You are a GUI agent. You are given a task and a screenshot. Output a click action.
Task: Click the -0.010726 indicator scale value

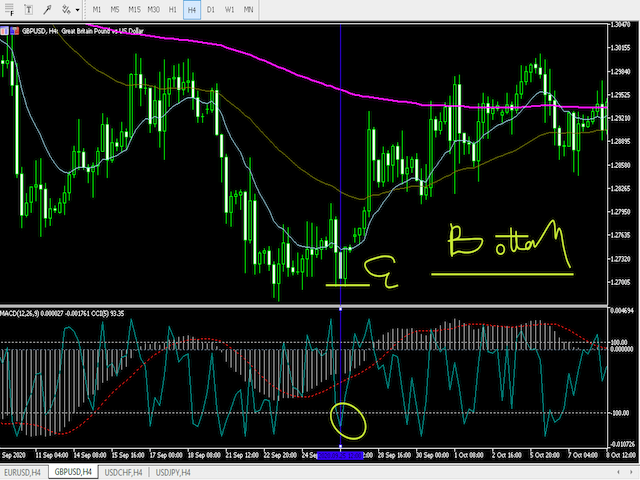click(x=622, y=444)
